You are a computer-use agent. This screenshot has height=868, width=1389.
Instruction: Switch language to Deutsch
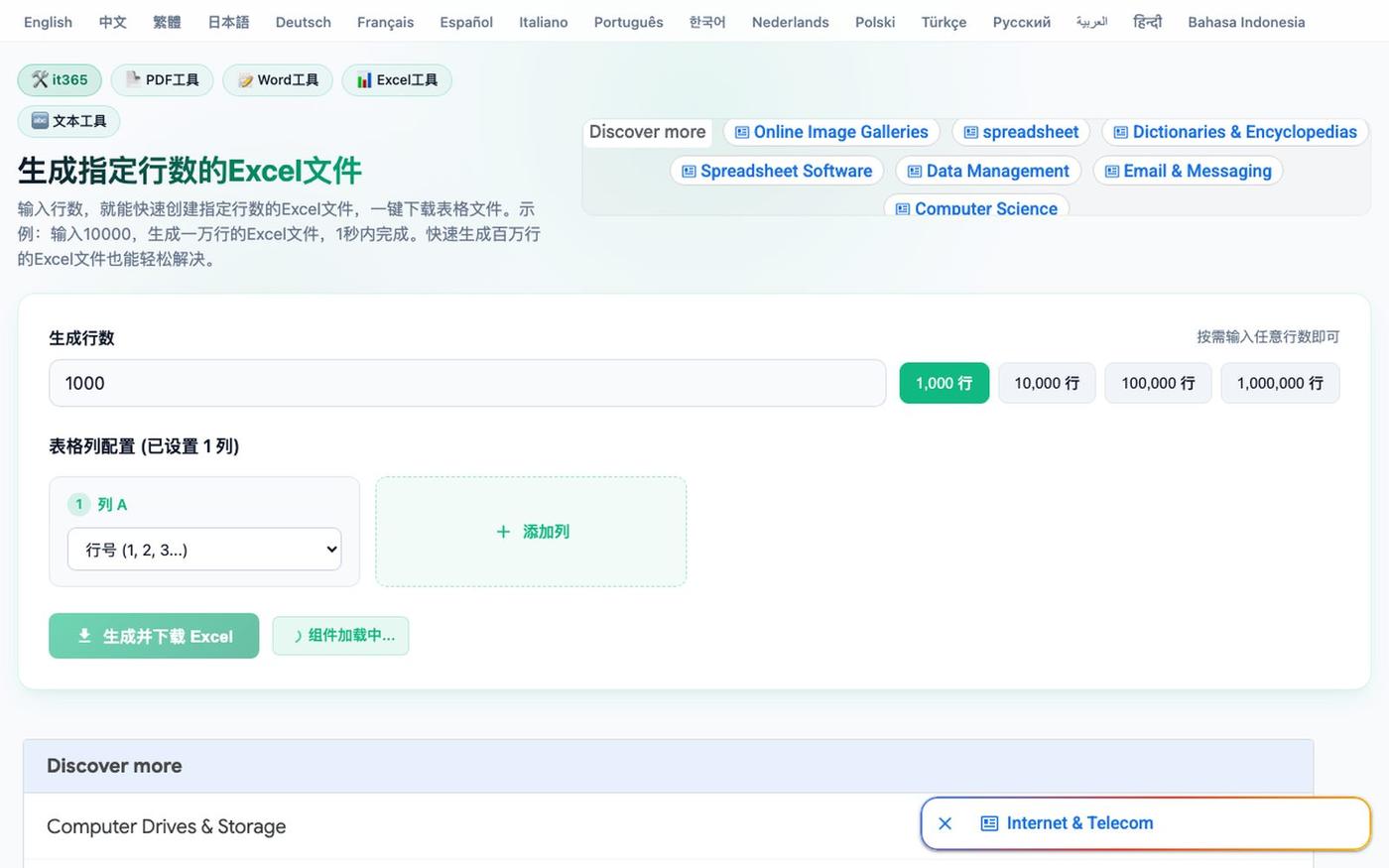(x=304, y=22)
